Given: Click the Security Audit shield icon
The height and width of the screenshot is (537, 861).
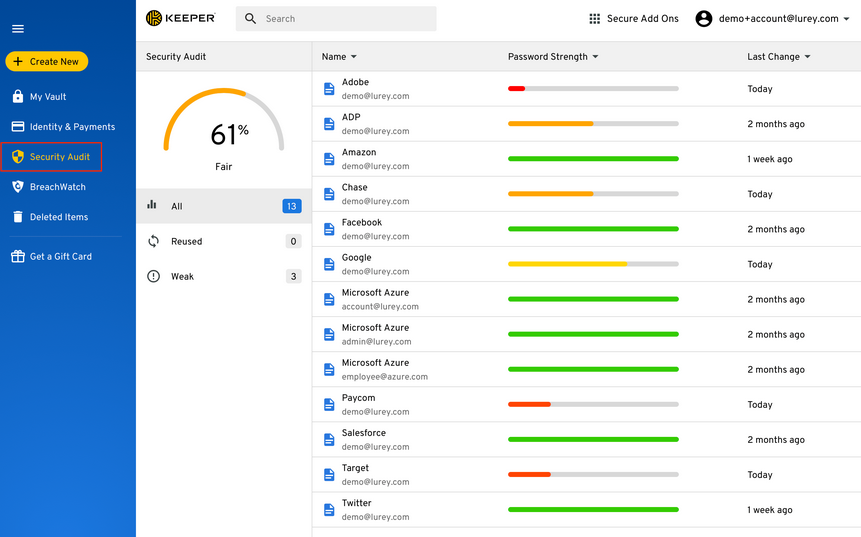Looking at the screenshot, I should pos(18,156).
